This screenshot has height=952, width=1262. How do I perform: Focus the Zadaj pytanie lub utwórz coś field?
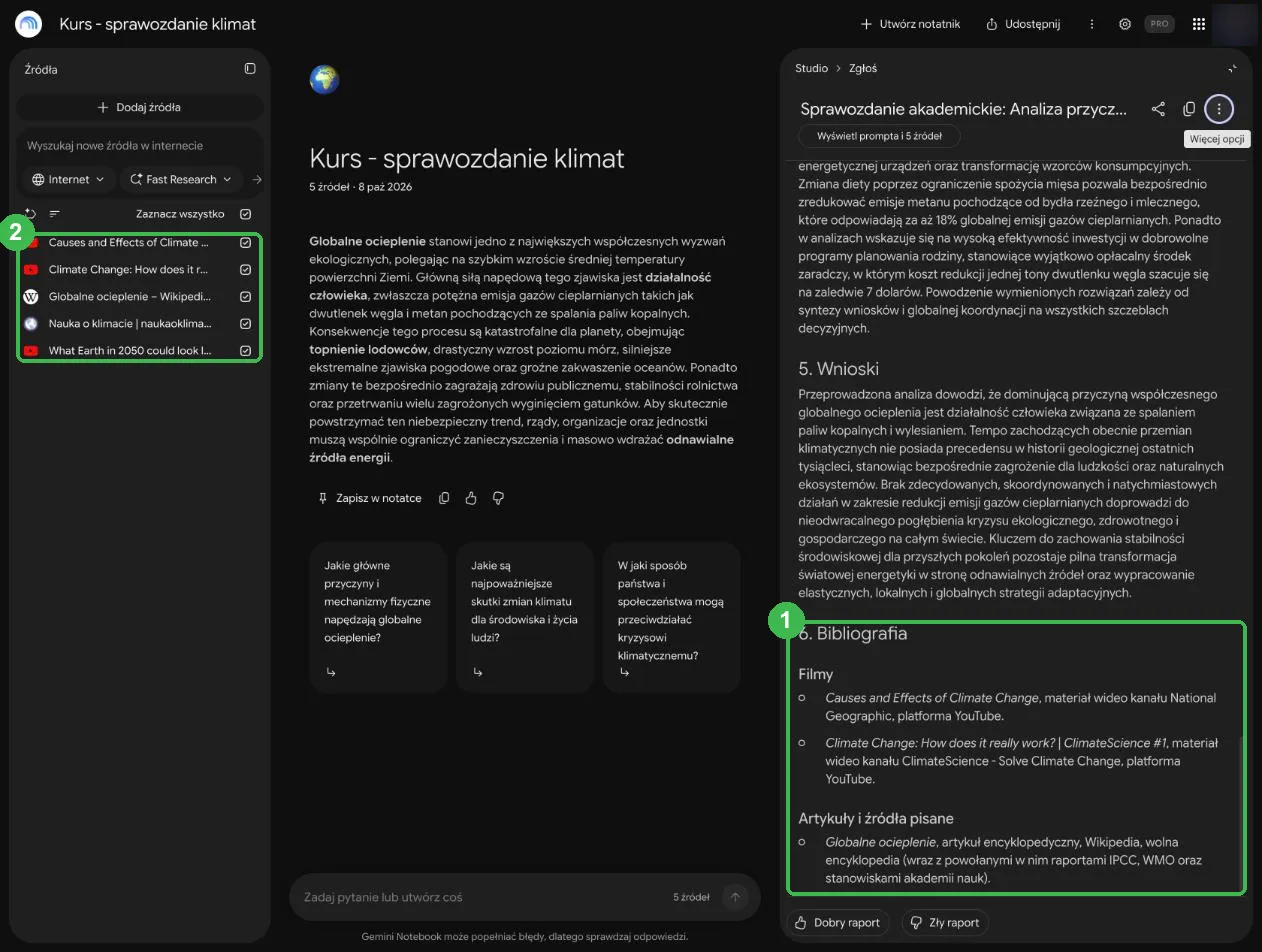(x=480, y=897)
